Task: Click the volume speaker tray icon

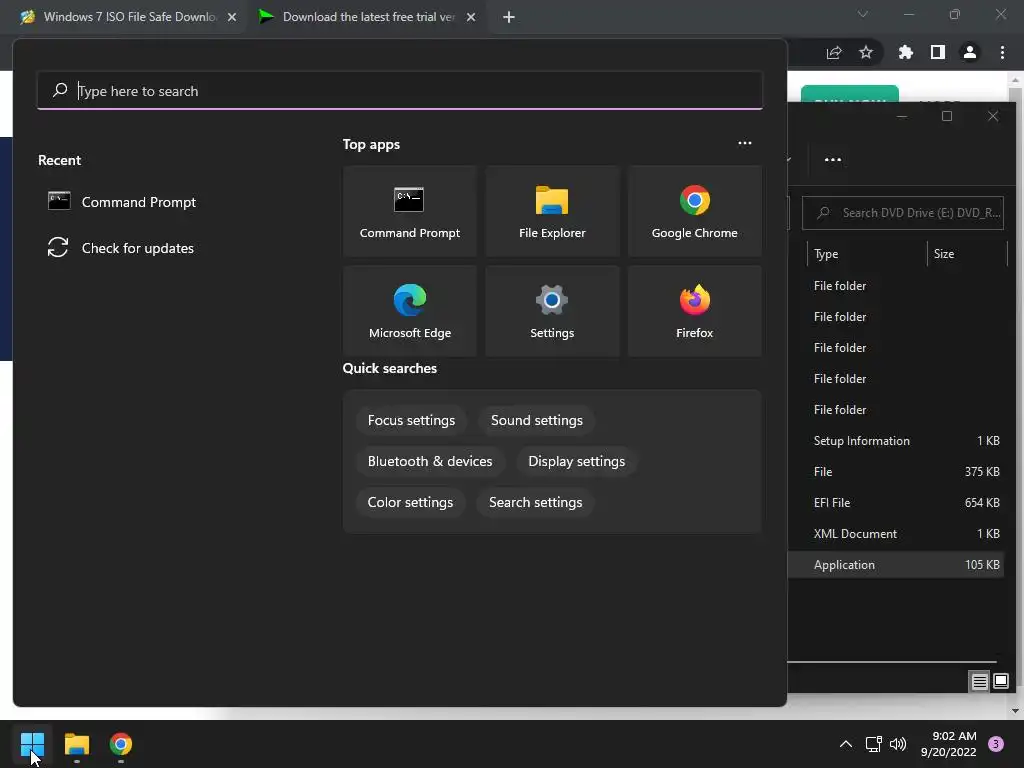Action: [x=898, y=744]
